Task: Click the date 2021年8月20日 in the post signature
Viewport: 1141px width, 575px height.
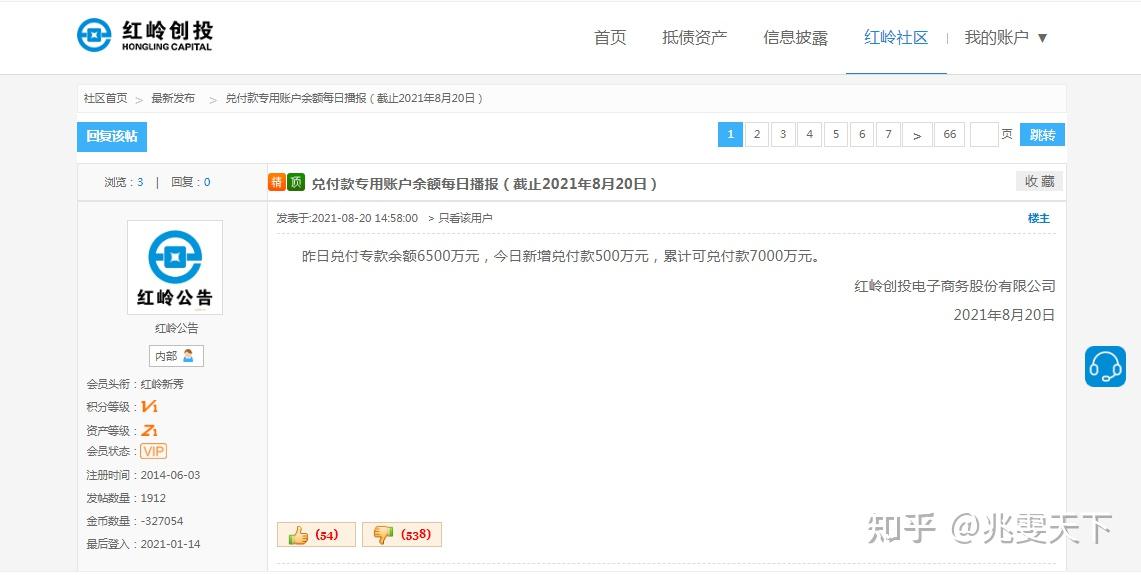Action: [x=1004, y=314]
